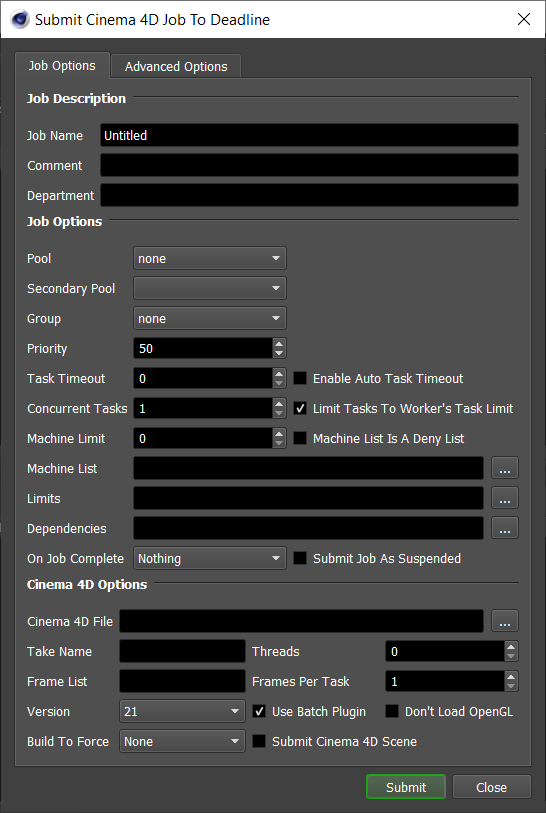Select the Job Options tab

point(62,65)
